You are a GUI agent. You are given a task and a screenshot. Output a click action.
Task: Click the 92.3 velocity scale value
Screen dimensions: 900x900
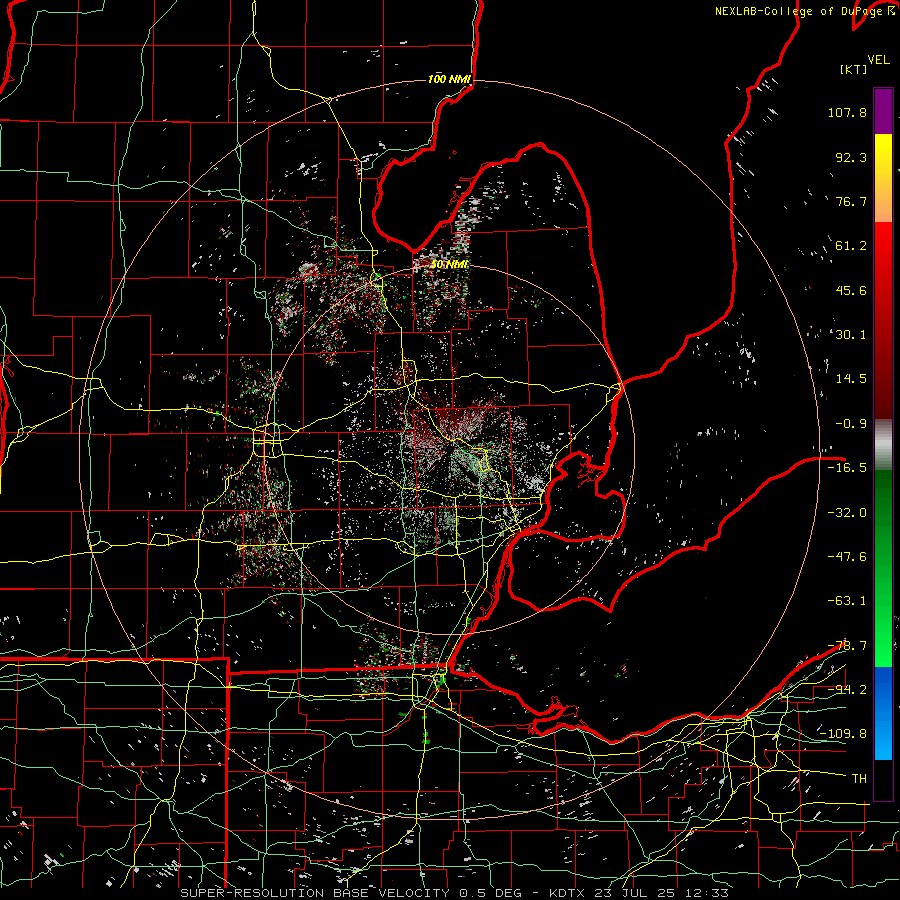pos(851,157)
